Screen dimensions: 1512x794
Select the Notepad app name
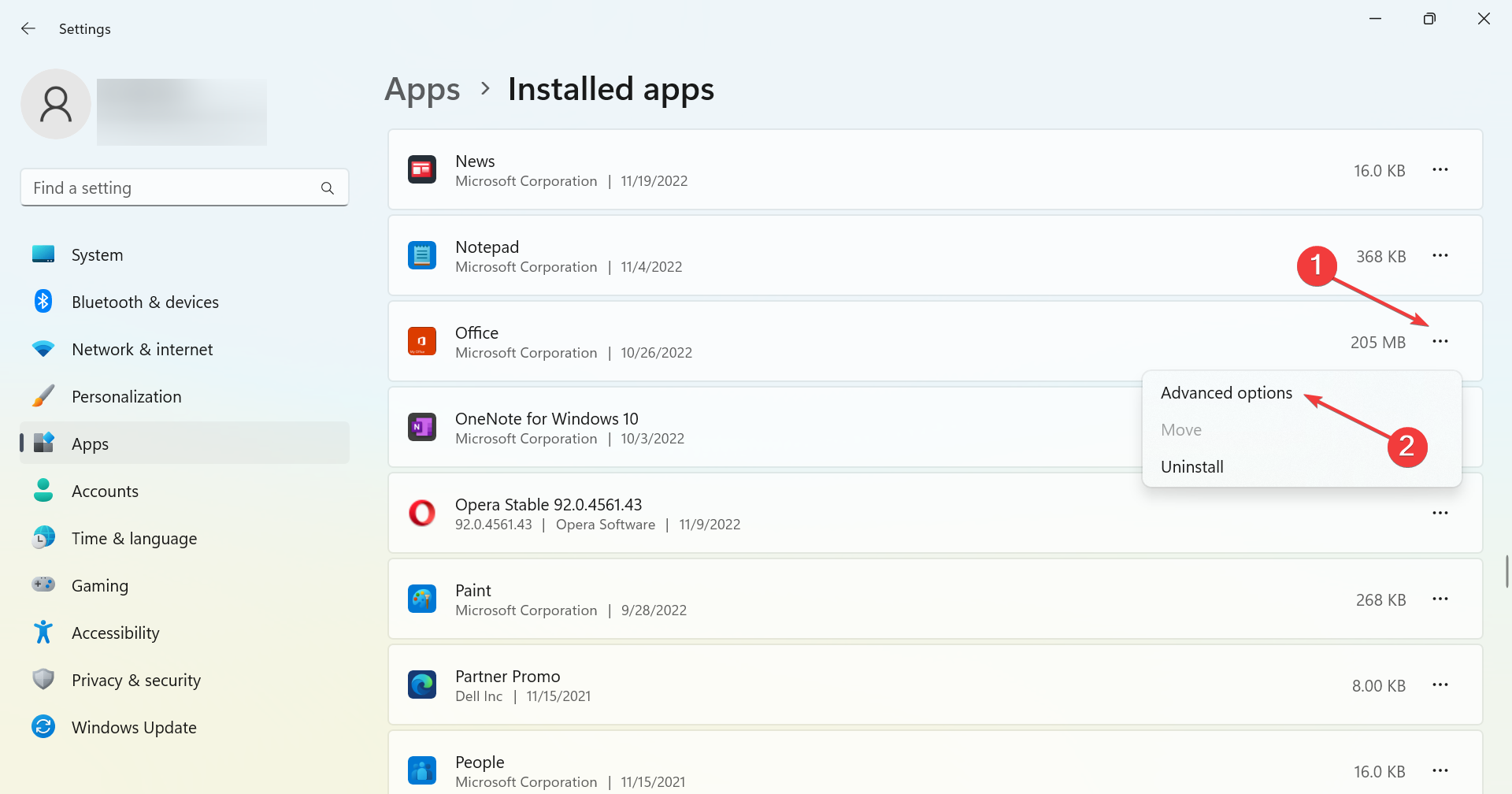pos(487,247)
